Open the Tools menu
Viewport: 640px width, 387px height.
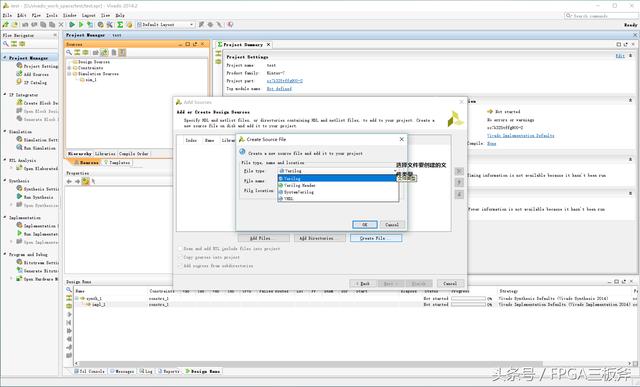[x=52, y=15]
